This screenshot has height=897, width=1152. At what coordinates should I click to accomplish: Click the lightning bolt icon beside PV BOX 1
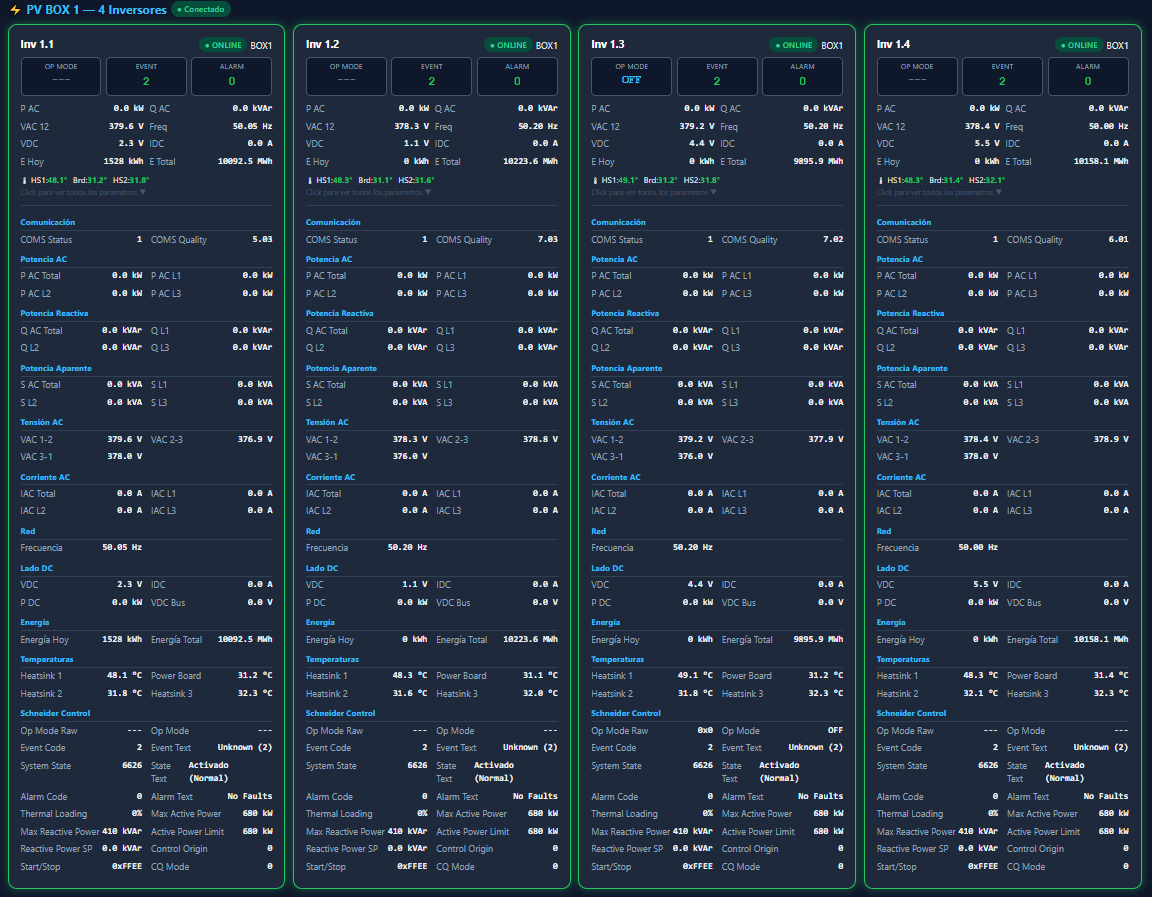pyautogui.click(x=15, y=10)
